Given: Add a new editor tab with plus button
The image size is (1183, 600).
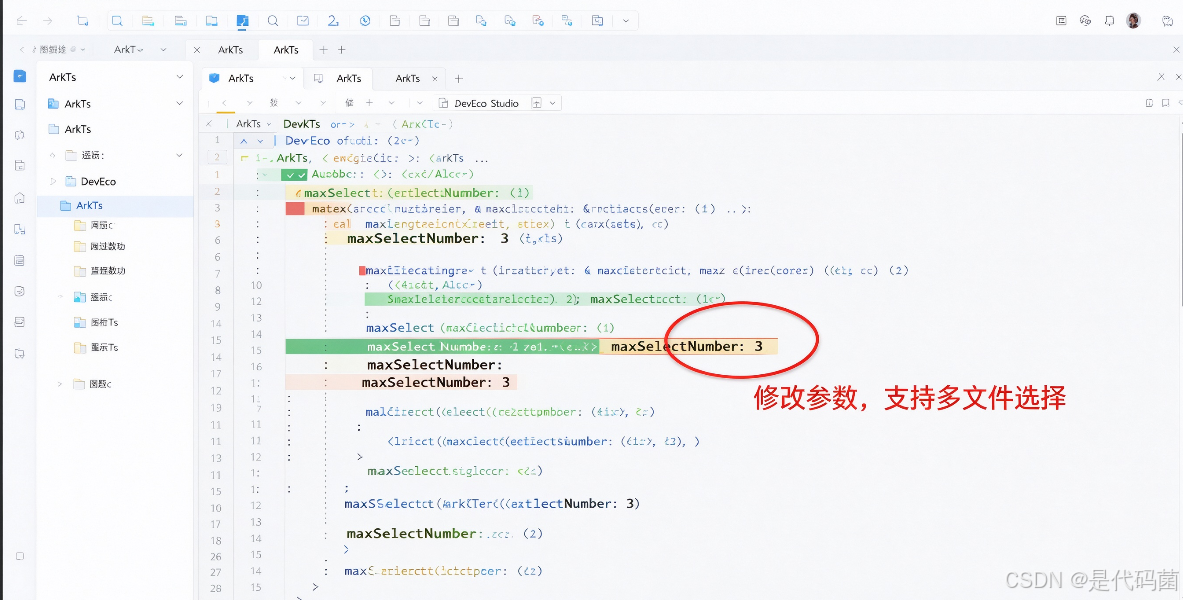Looking at the screenshot, I should click(459, 78).
